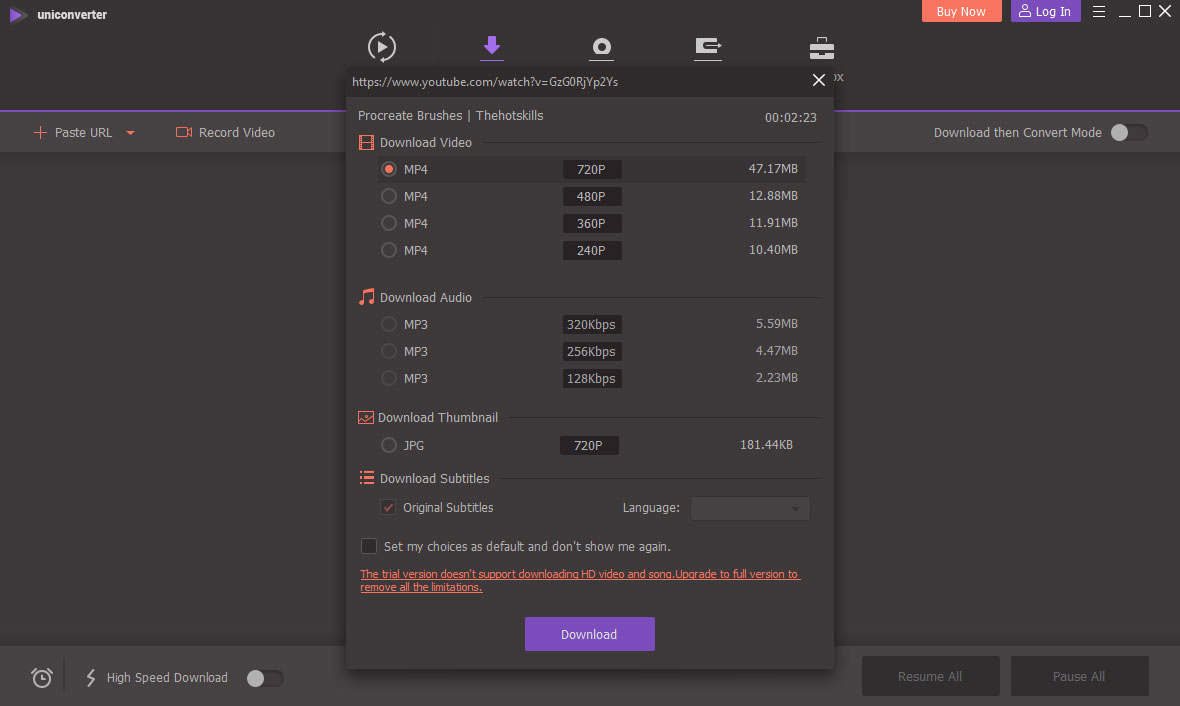This screenshot has height=706, width=1180.
Task: Click the Download Subtitles list icon
Action: tap(366, 478)
